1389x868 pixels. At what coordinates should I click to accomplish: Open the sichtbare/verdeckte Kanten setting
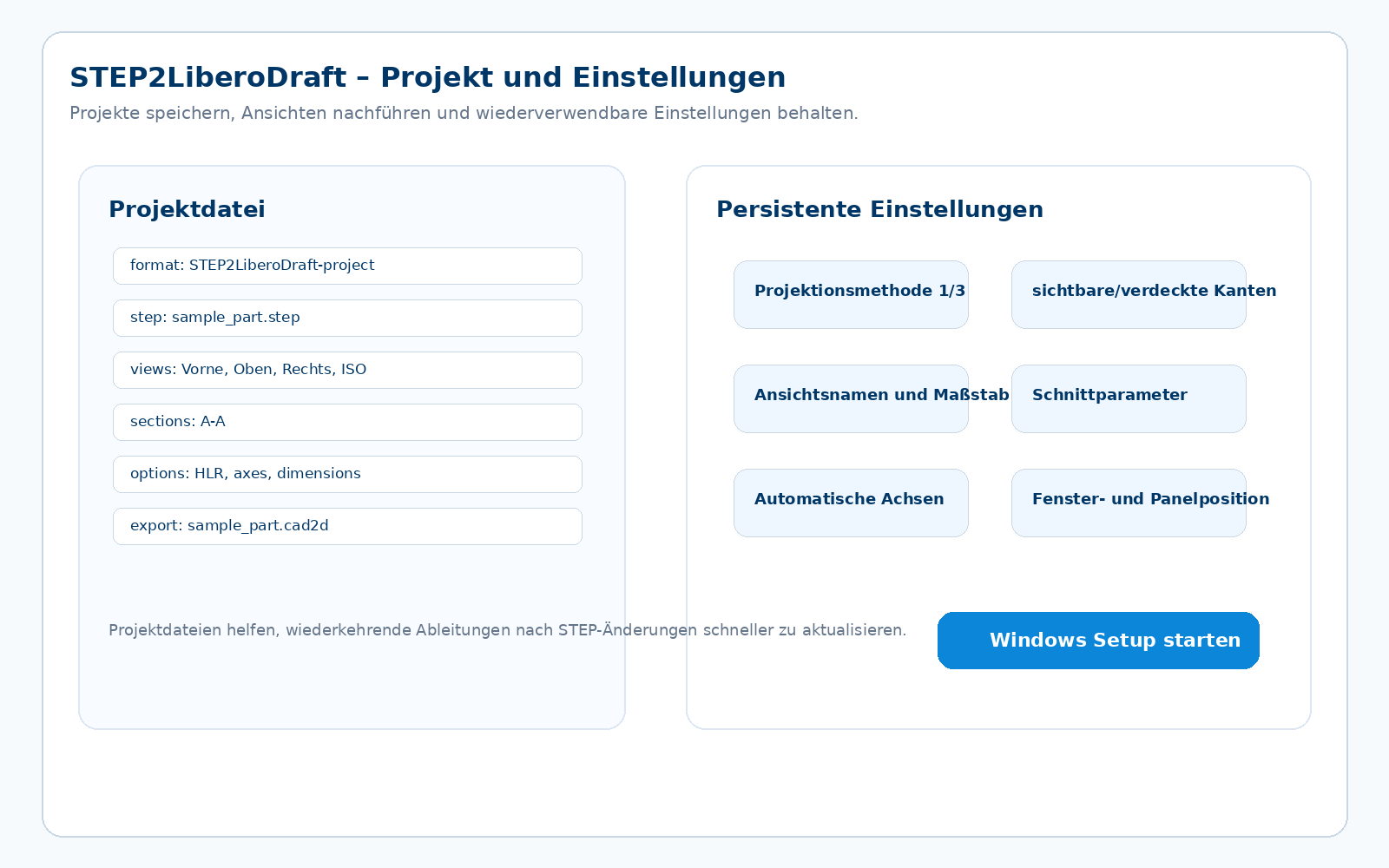pyautogui.click(x=1129, y=294)
